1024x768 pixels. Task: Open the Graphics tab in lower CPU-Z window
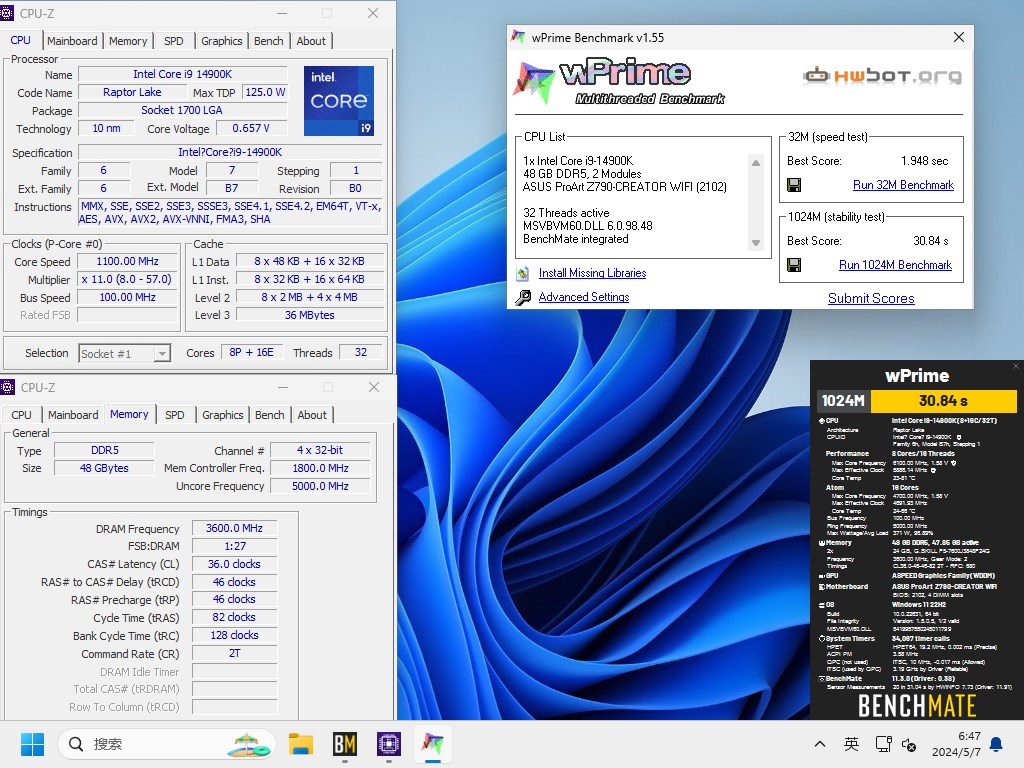tap(222, 415)
